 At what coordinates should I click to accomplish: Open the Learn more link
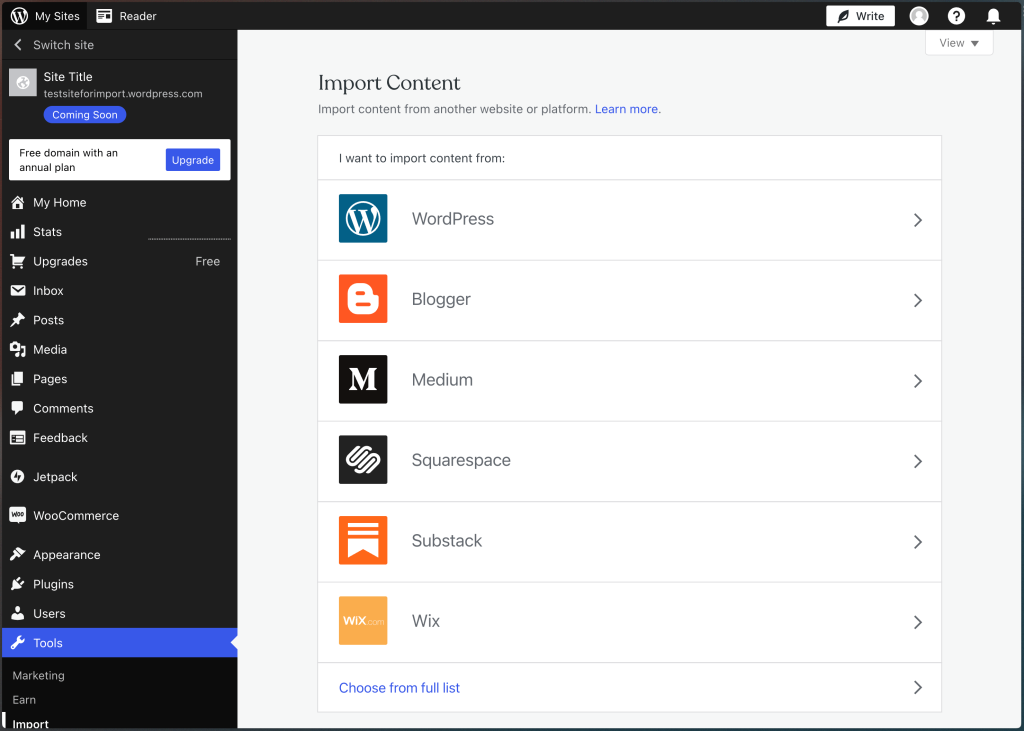click(627, 109)
